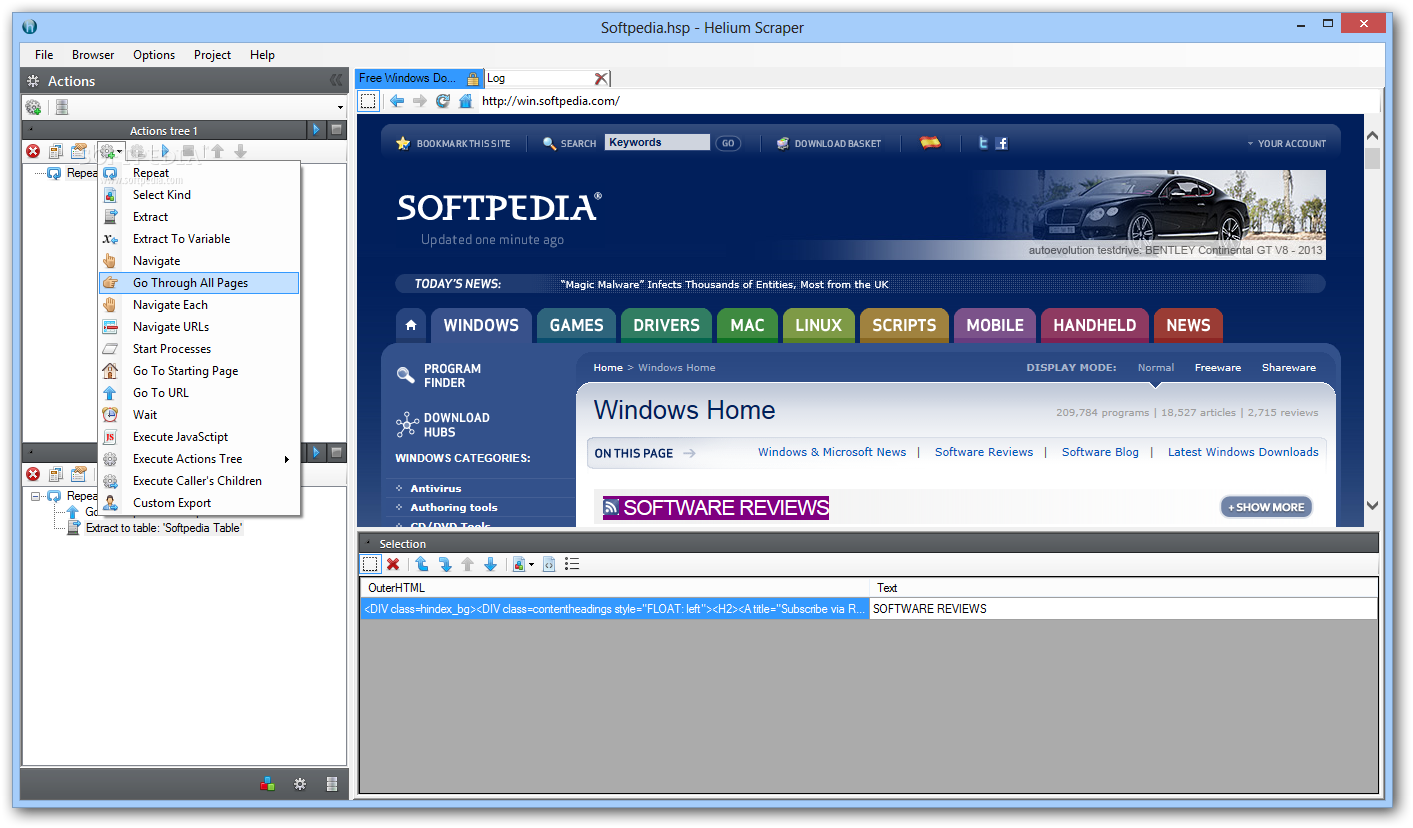This screenshot has height=828, width=1413.
Task: Run Actions tree 1 with its header play button
Action: click(x=317, y=130)
